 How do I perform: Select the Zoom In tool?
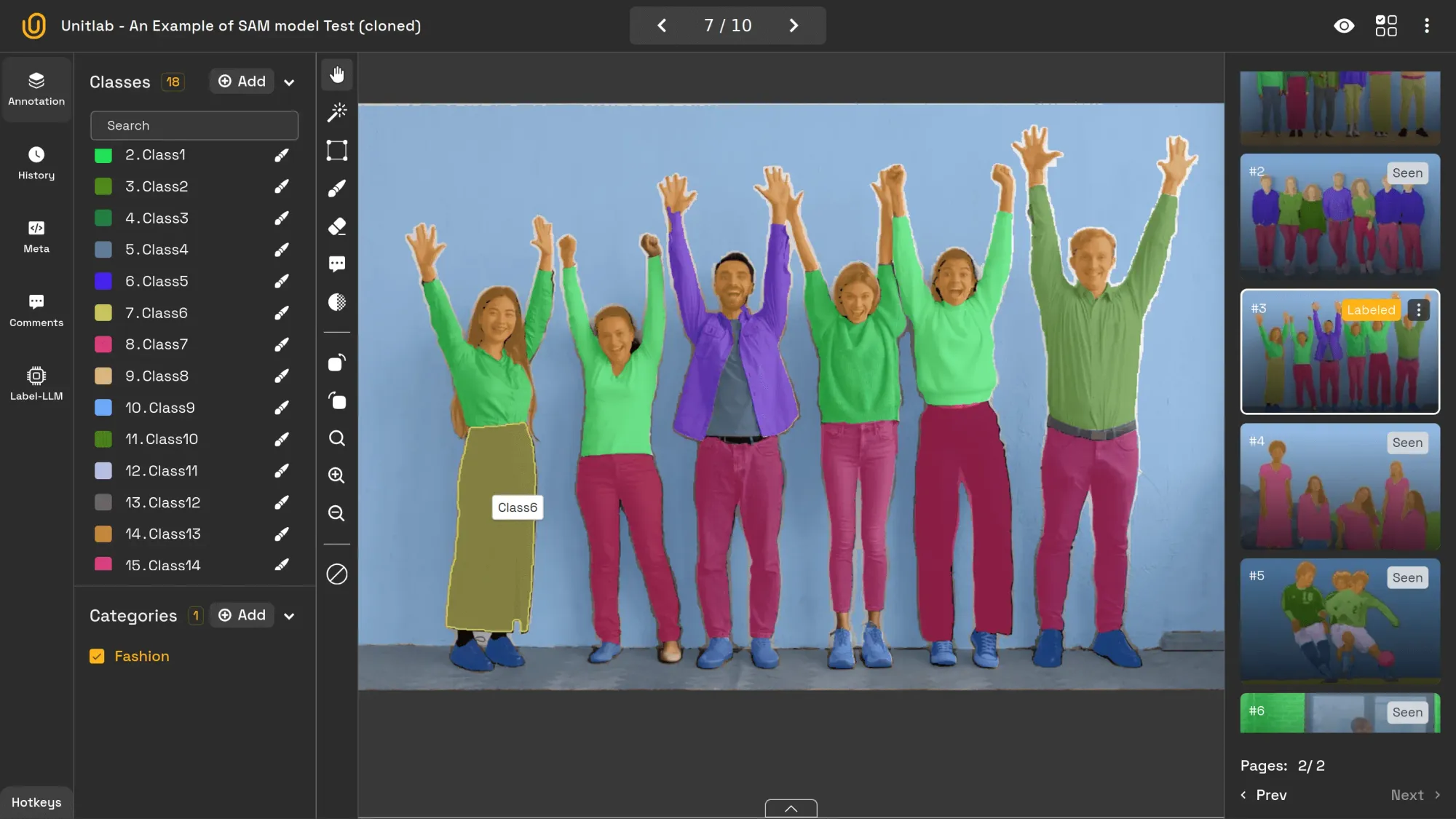[336, 475]
